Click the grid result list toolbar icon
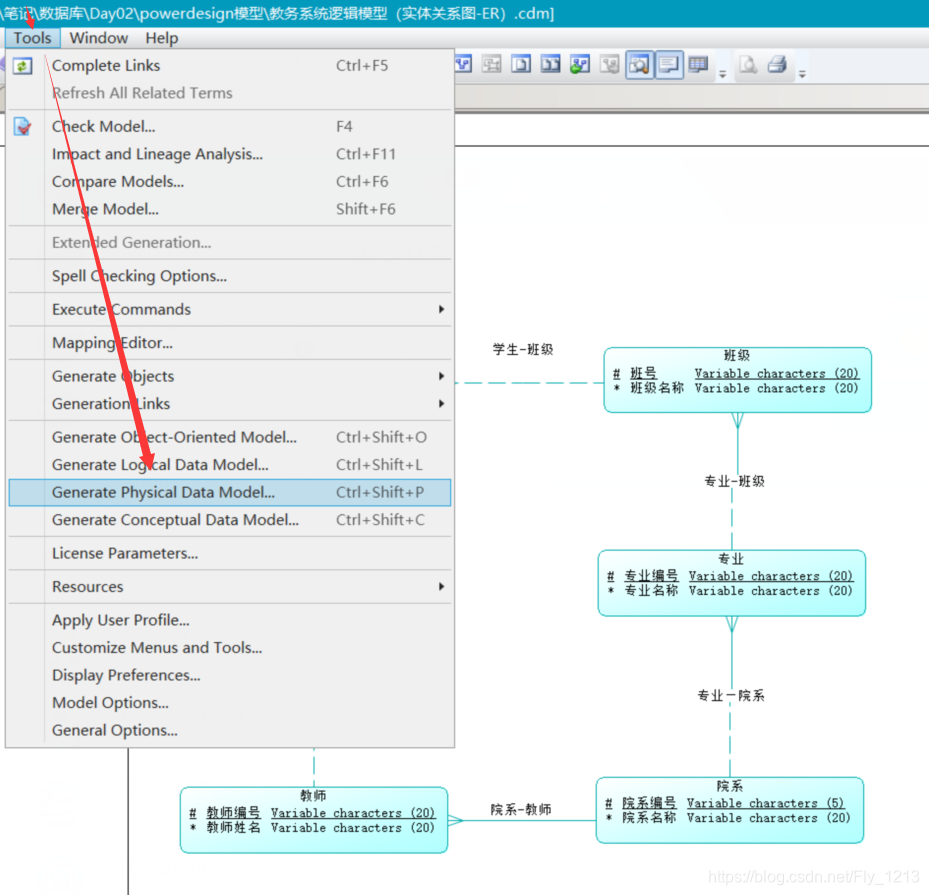Viewport: 929px width, 895px height. click(x=698, y=64)
